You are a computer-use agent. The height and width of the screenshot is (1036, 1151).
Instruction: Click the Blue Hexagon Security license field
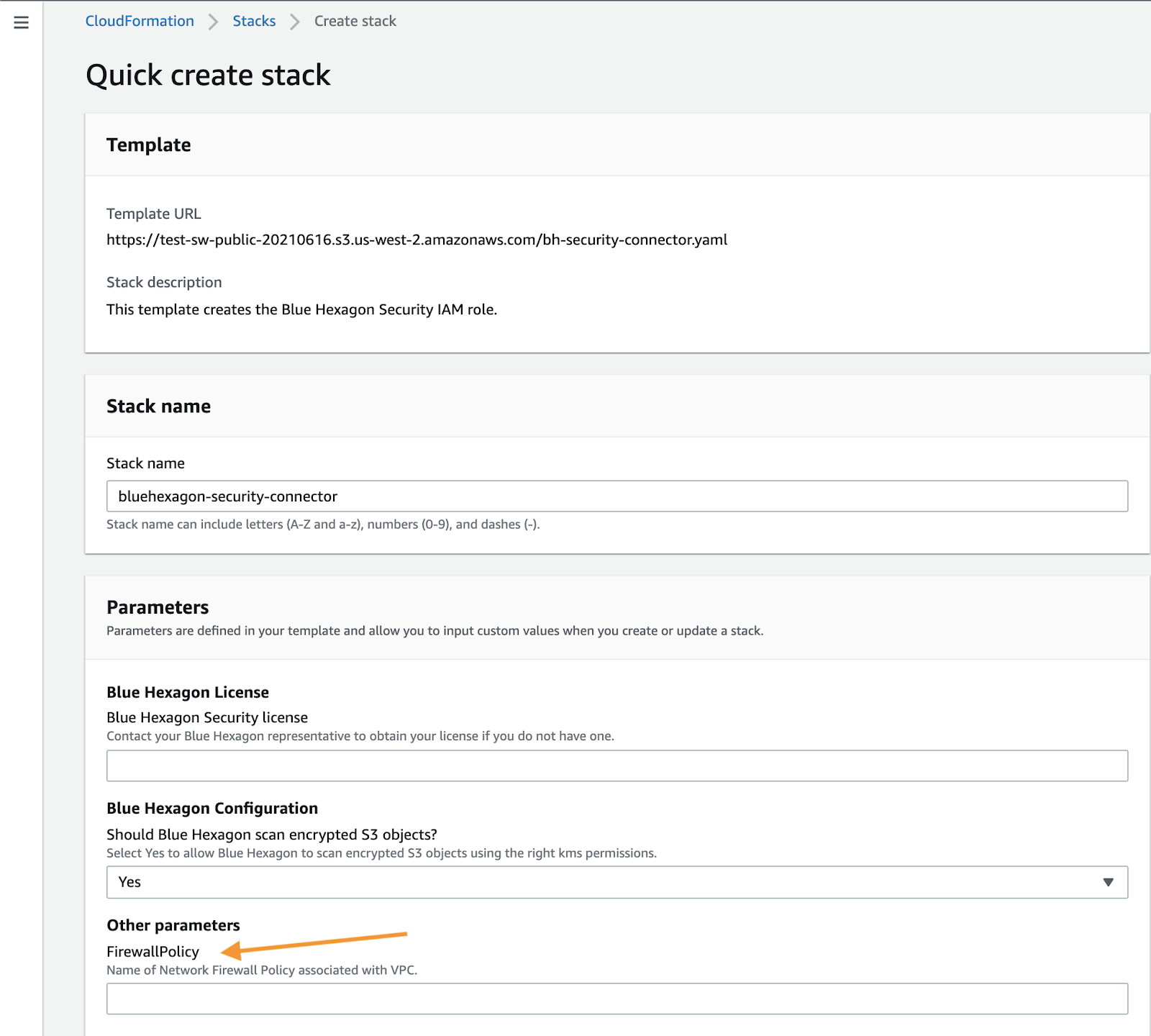click(617, 765)
